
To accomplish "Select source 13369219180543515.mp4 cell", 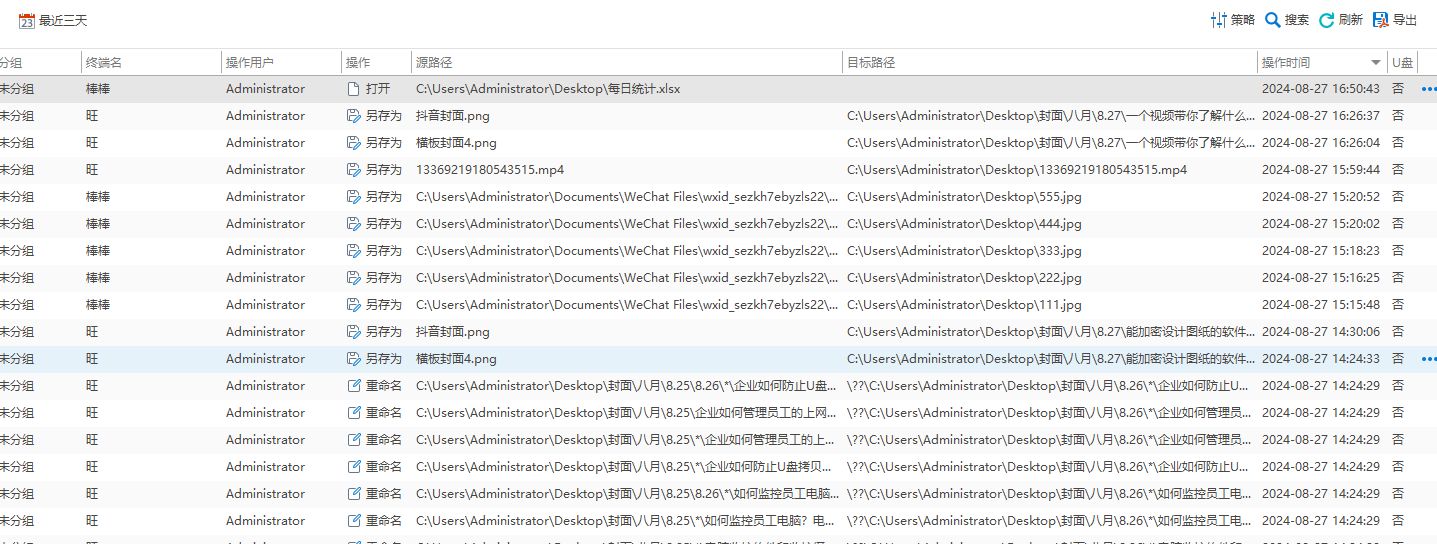I will pyautogui.click(x=490, y=170).
